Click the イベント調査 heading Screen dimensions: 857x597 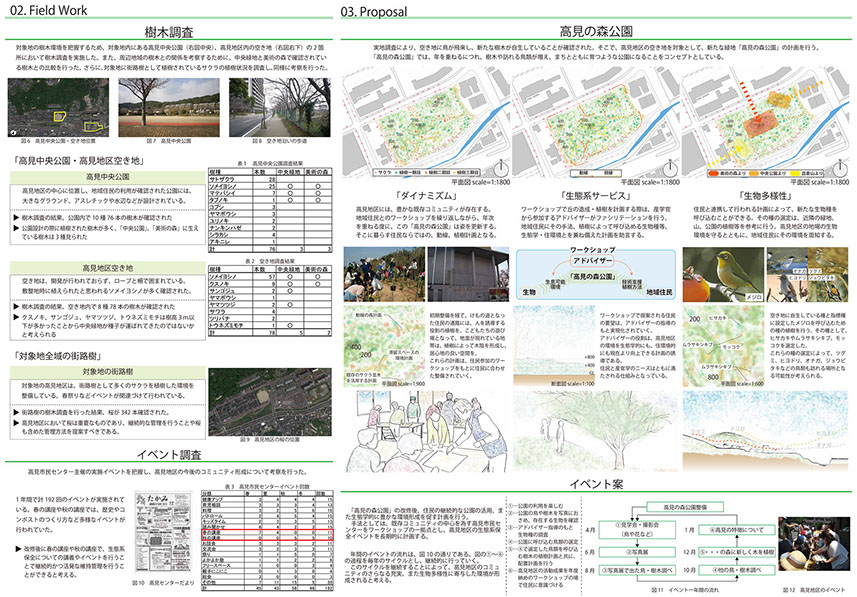point(169,455)
